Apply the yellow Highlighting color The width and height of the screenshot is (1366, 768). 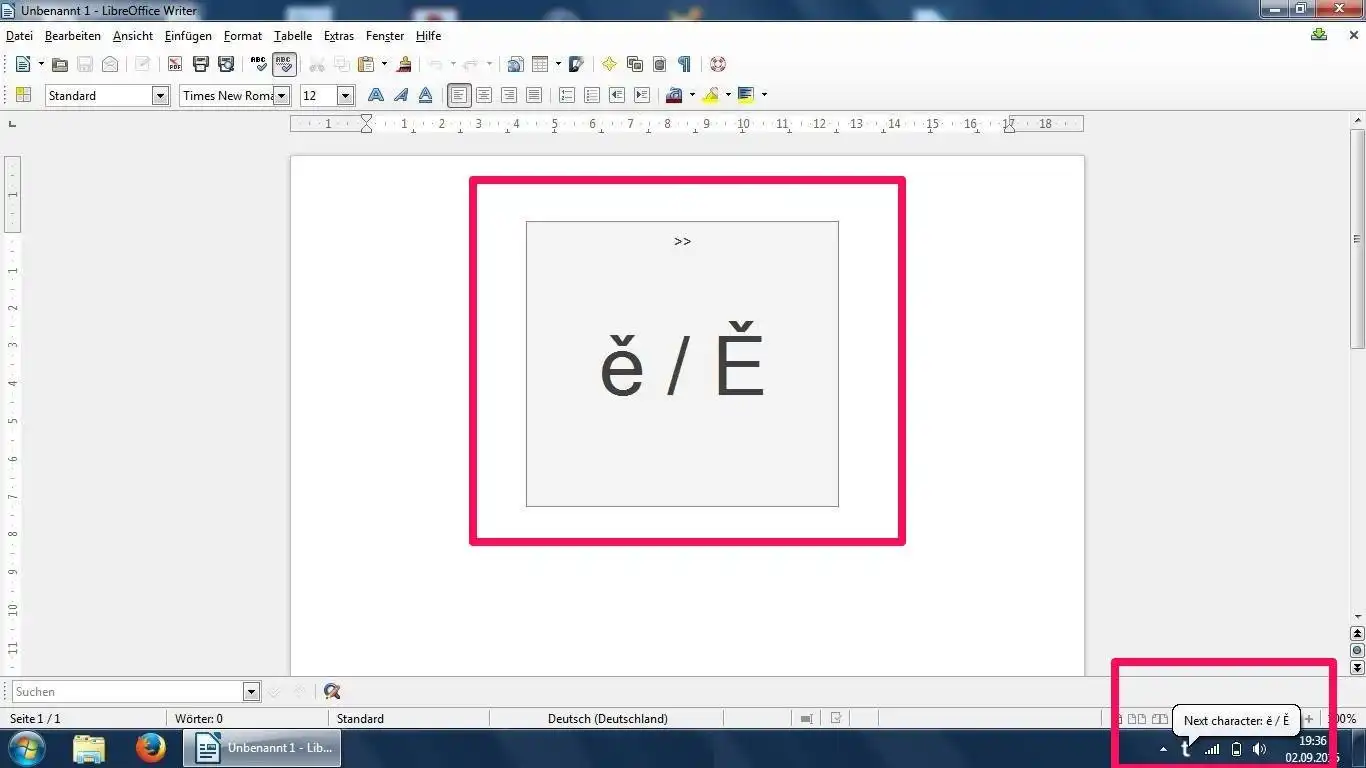tap(710, 95)
